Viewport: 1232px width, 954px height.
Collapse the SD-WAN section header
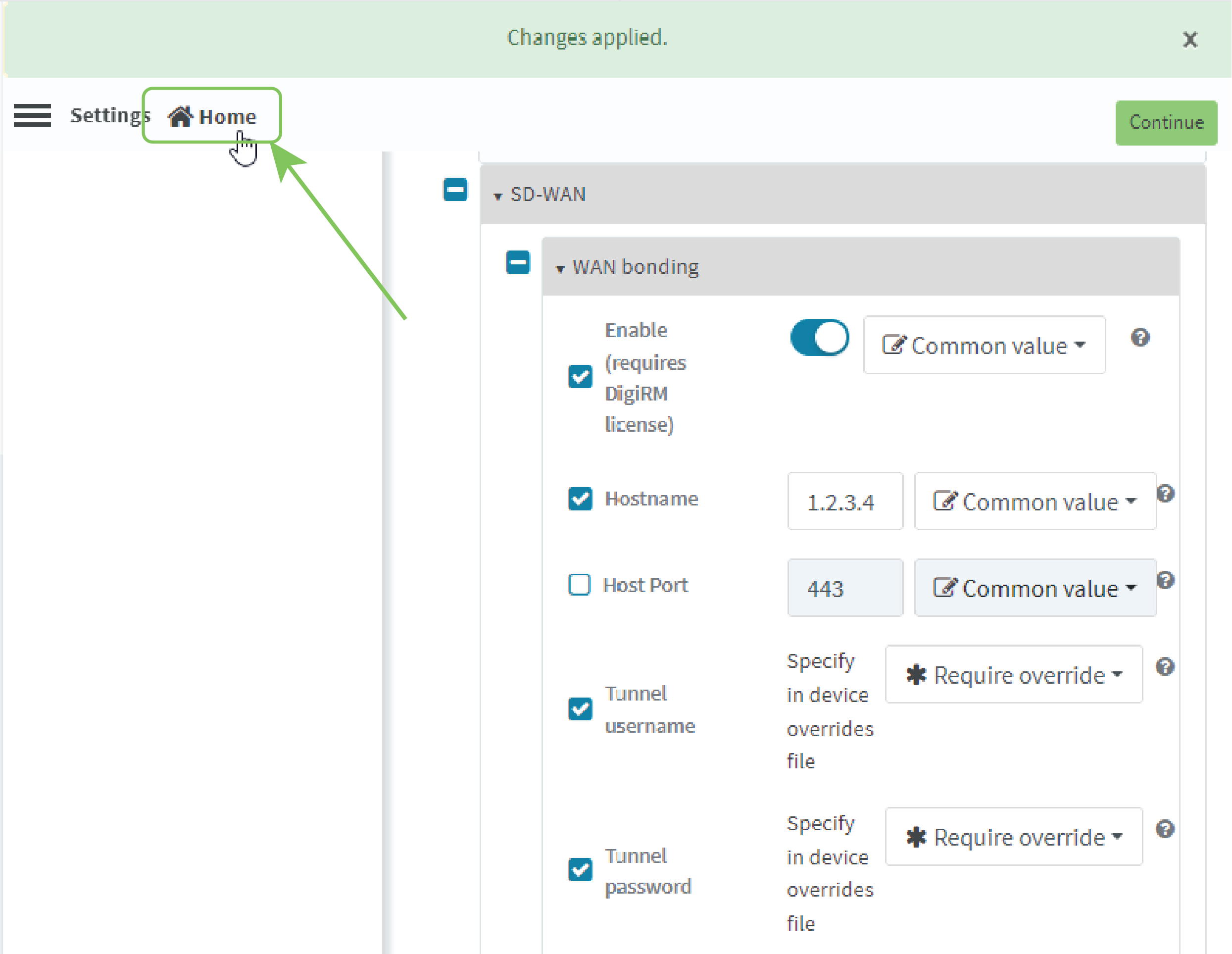(548, 195)
